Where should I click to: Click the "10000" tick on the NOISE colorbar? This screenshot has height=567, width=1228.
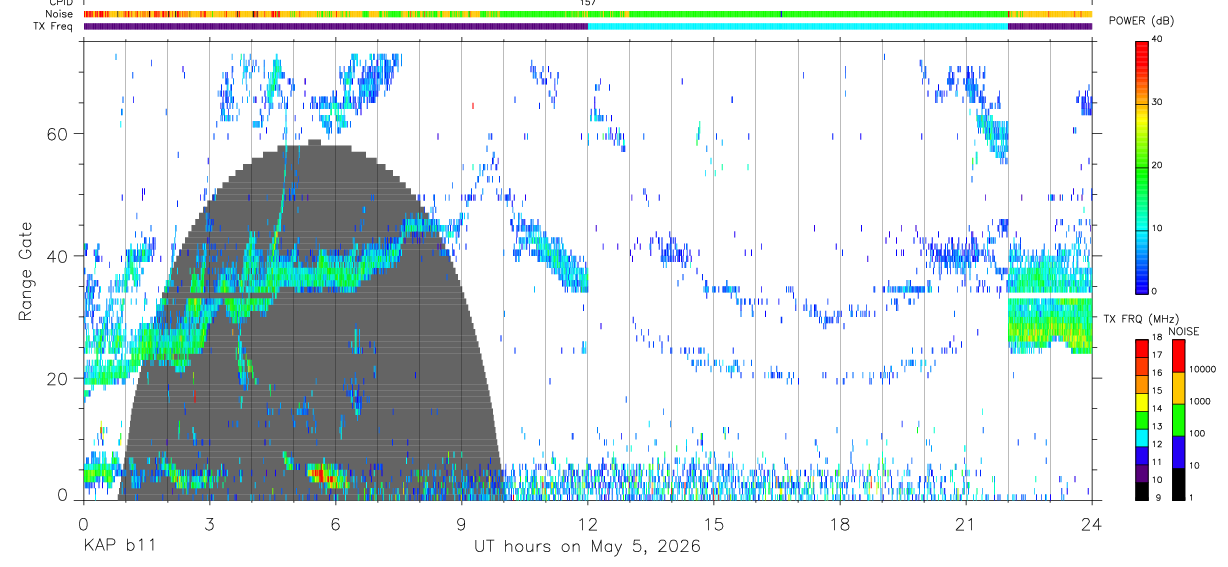(x=1202, y=370)
